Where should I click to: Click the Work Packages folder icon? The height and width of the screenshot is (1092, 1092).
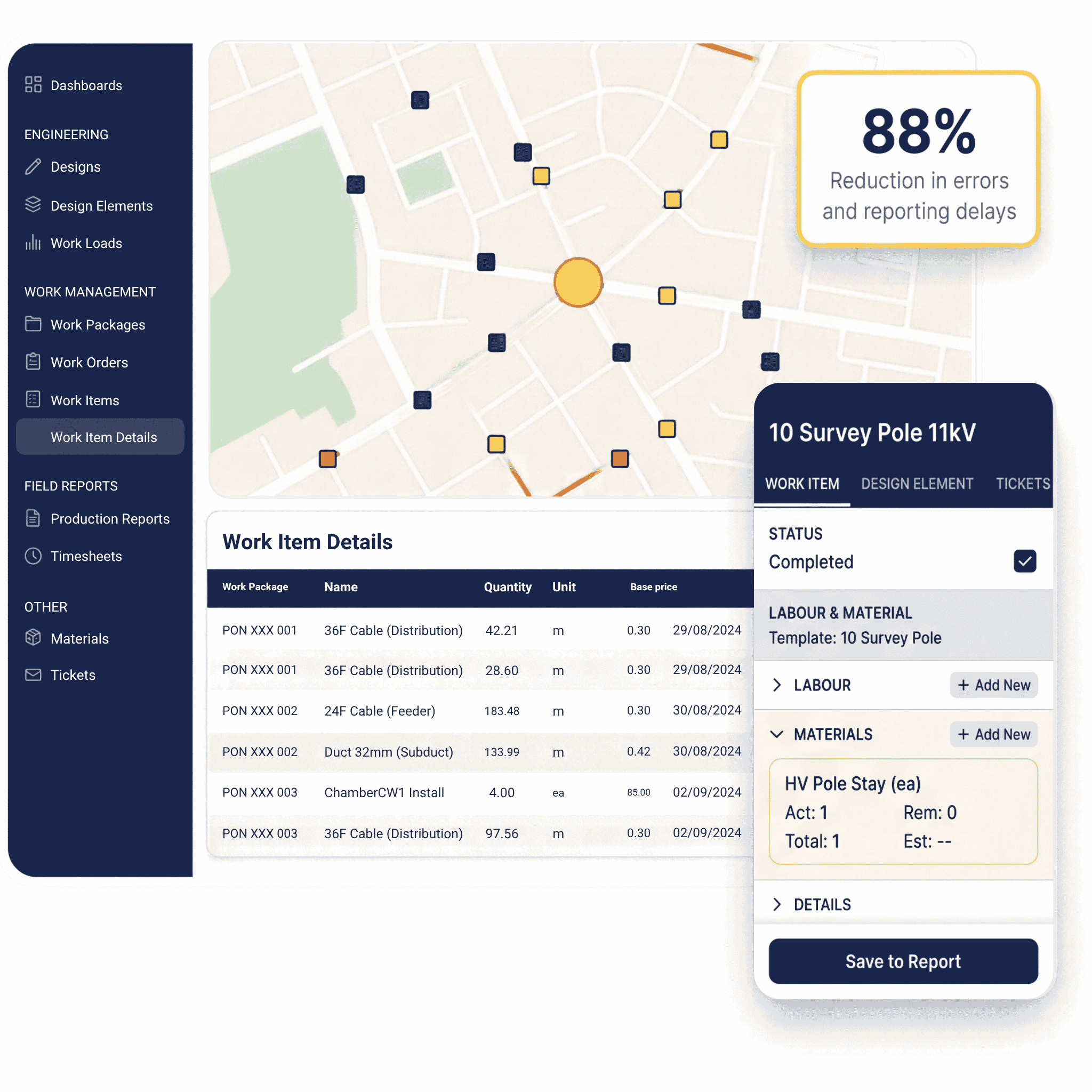click(x=34, y=324)
